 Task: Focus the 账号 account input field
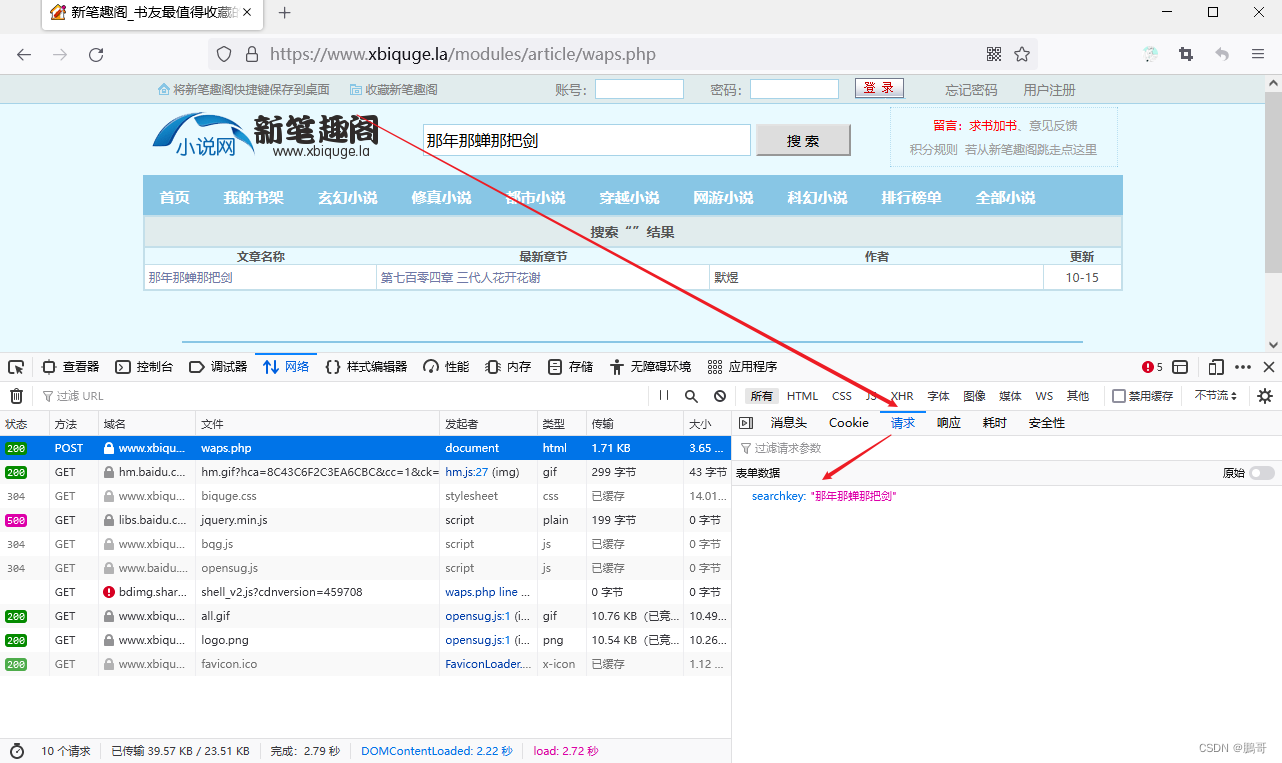pyautogui.click(x=639, y=89)
